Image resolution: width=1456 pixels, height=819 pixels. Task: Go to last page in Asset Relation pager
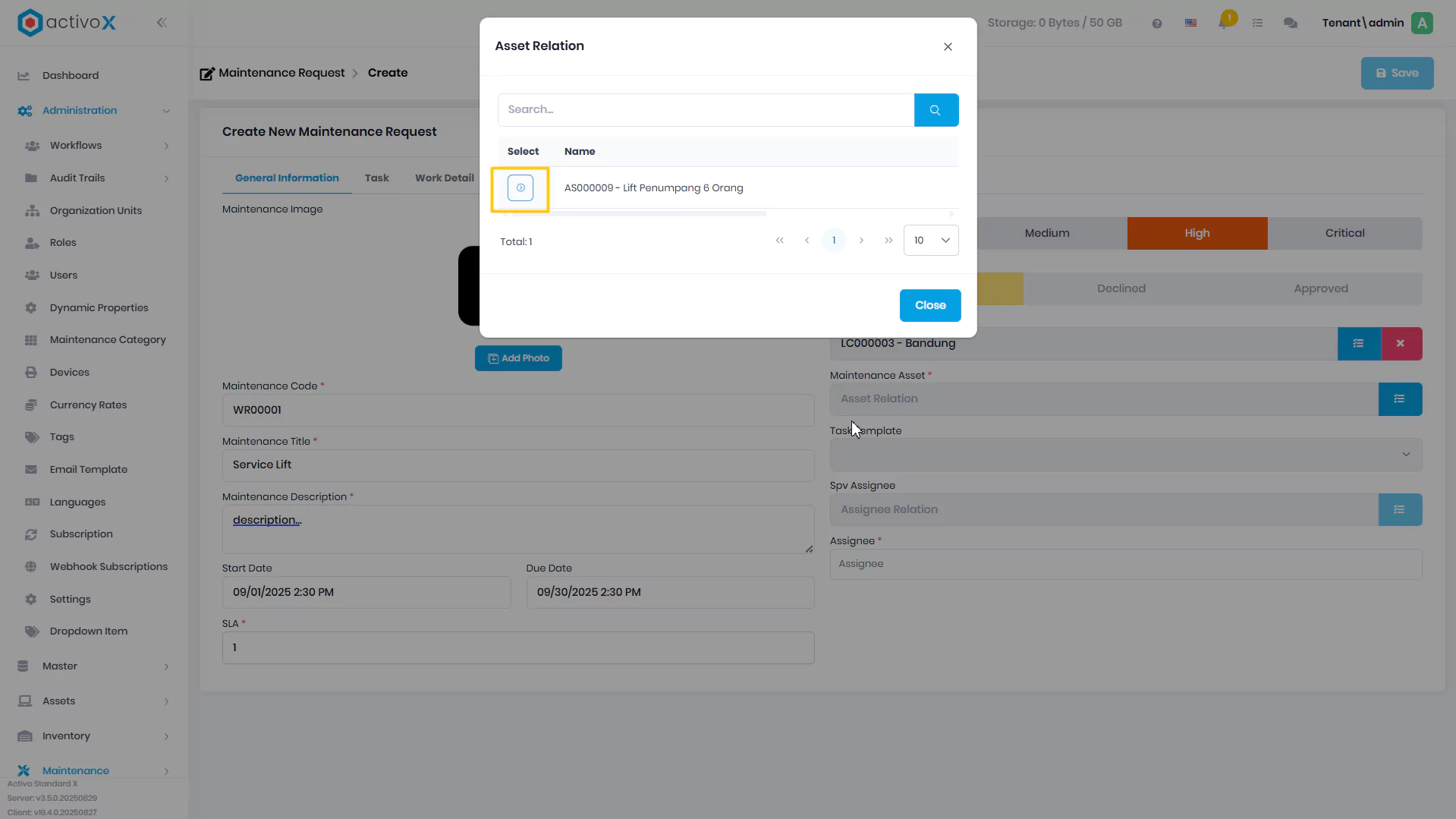pyautogui.click(x=888, y=241)
